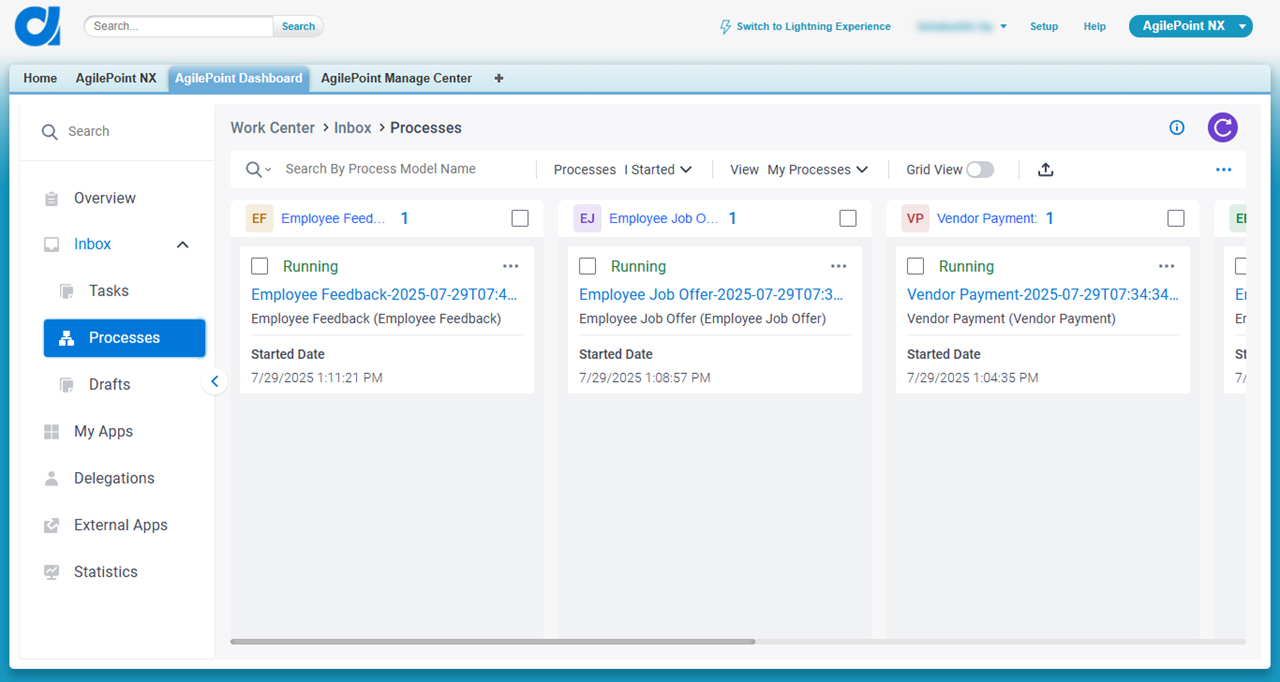
Task: Open the Setup link
Action: (1044, 27)
